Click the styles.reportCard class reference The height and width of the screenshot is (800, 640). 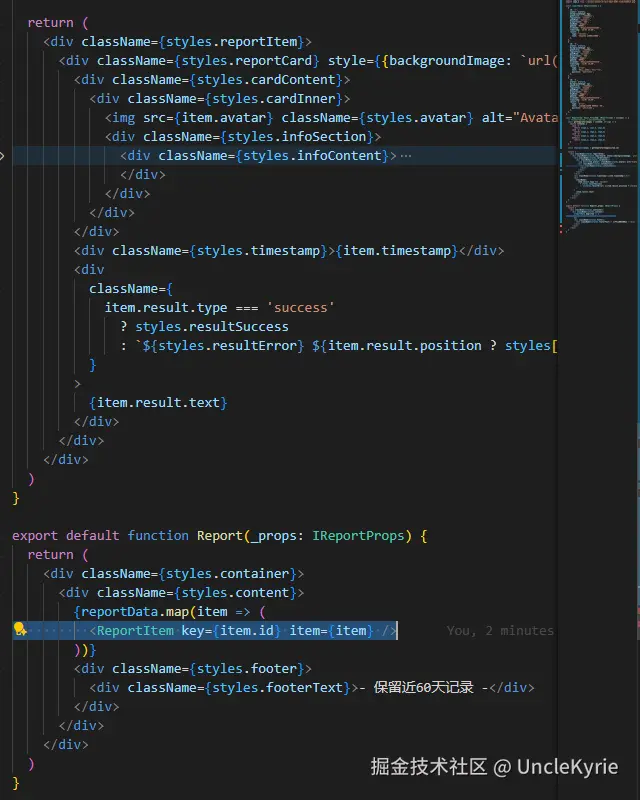pos(247,61)
